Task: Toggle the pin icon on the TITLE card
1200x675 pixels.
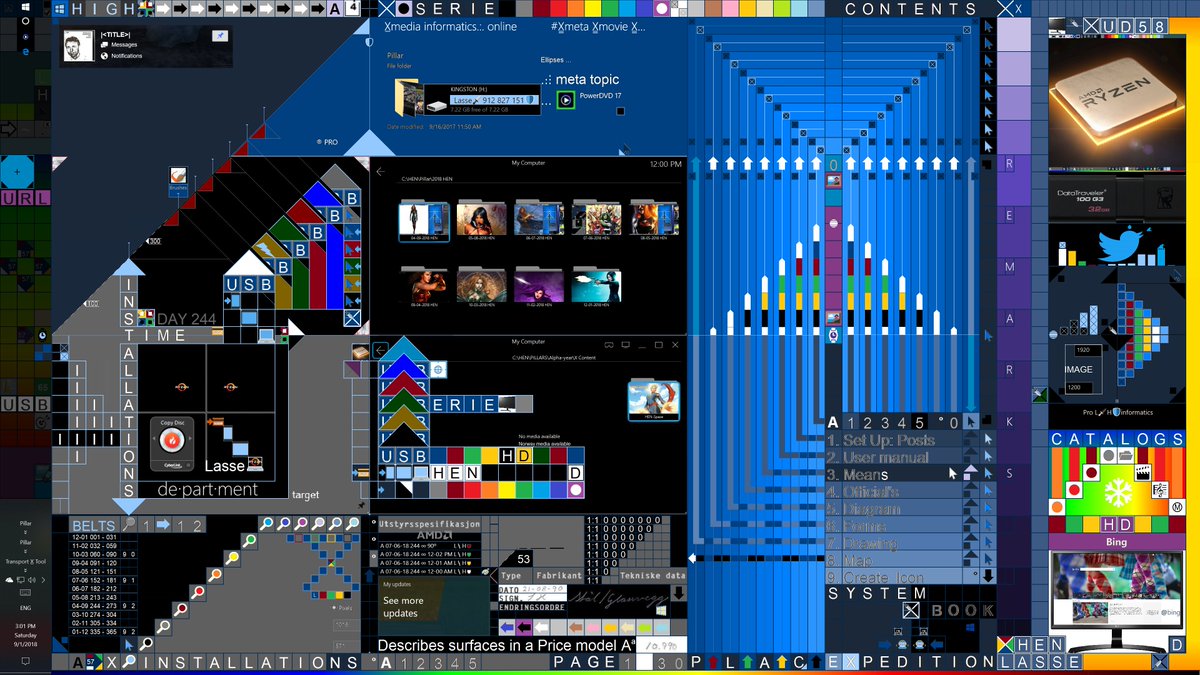Action: click(220, 35)
